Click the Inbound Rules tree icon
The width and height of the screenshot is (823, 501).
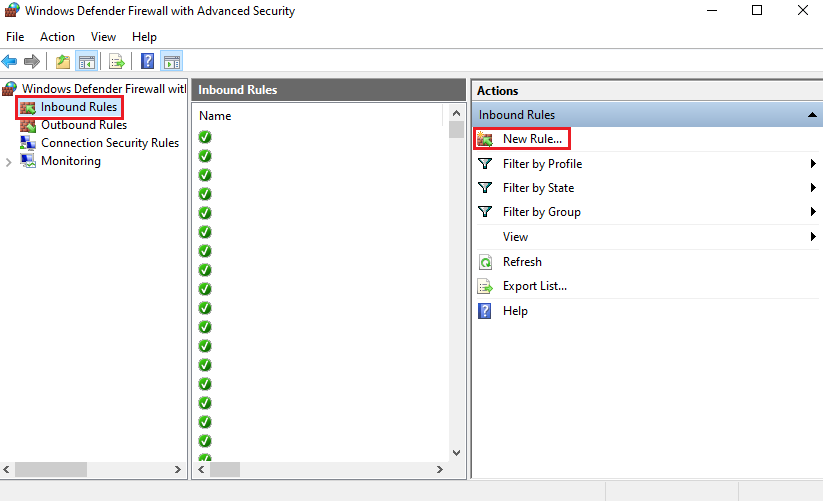[x=28, y=108]
